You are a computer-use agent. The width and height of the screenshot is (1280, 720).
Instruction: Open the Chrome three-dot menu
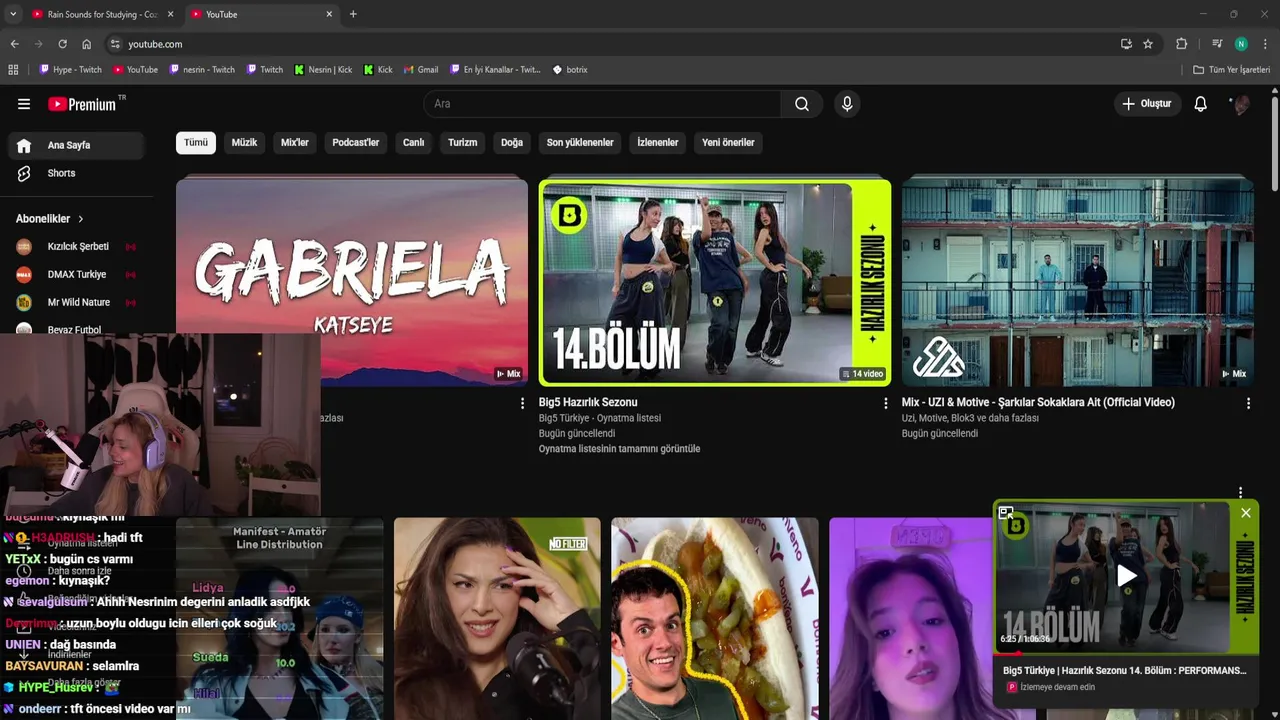tap(1265, 44)
